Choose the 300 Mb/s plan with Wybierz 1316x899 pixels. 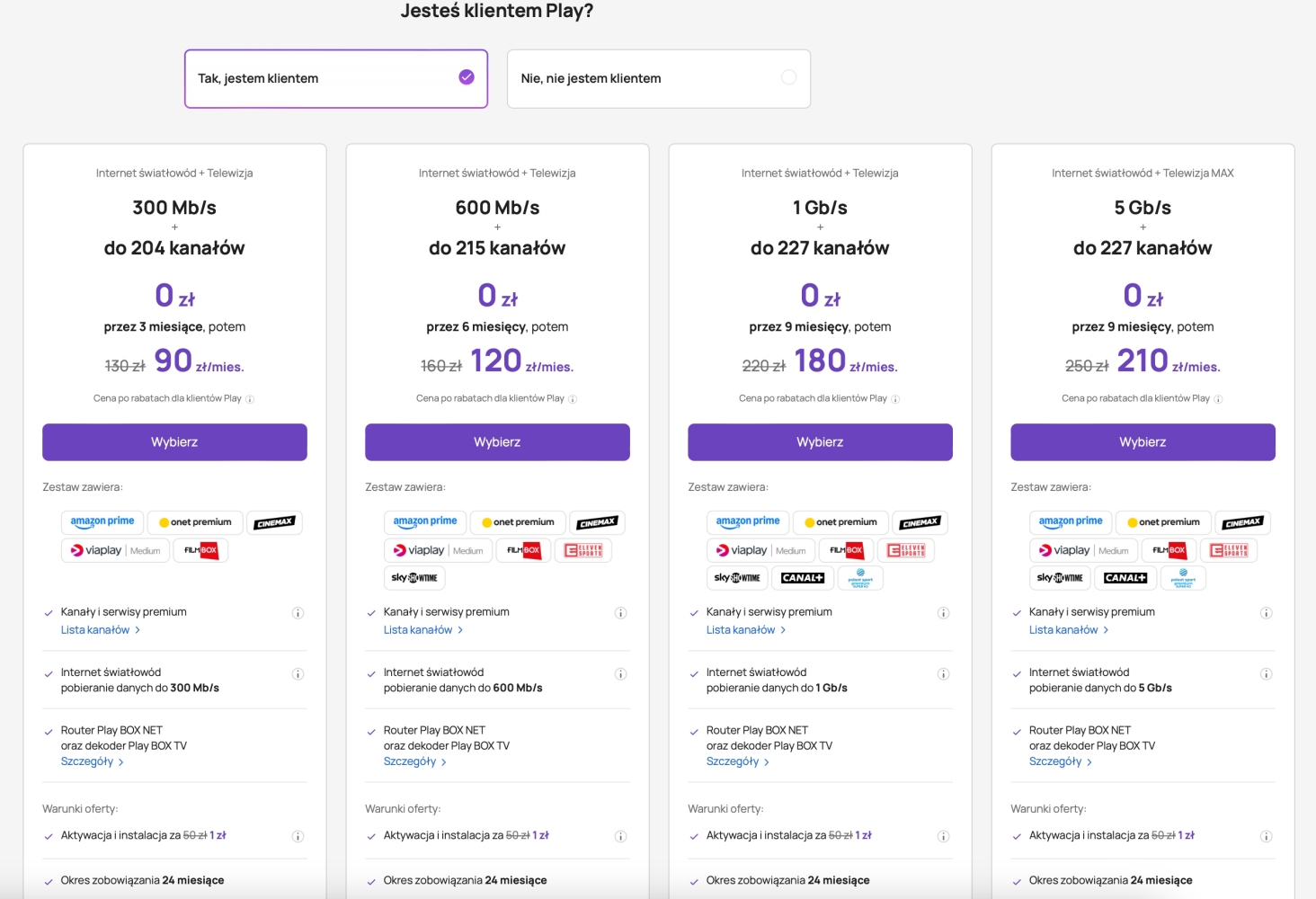pos(174,442)
